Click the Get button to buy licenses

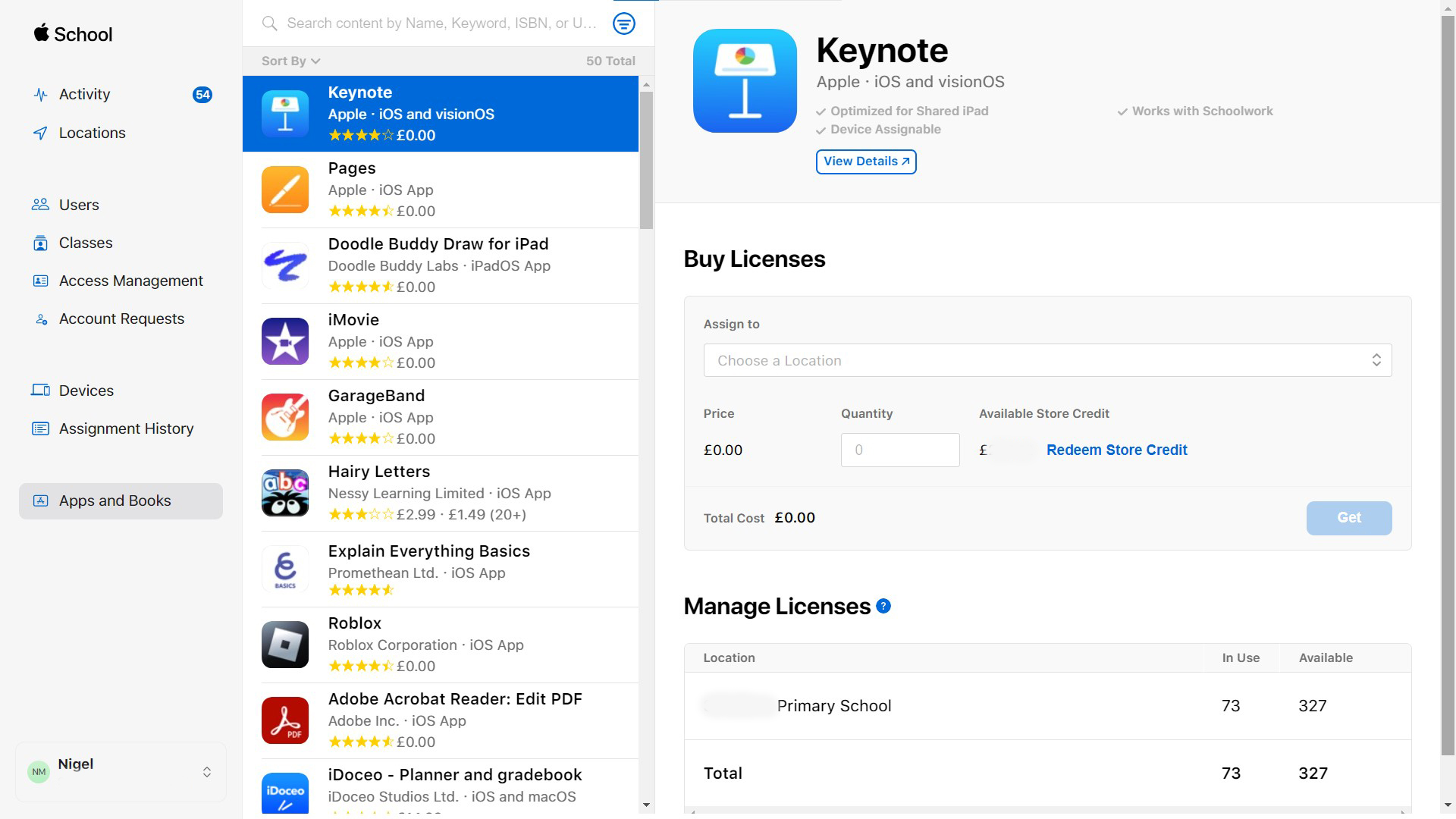1348,518
